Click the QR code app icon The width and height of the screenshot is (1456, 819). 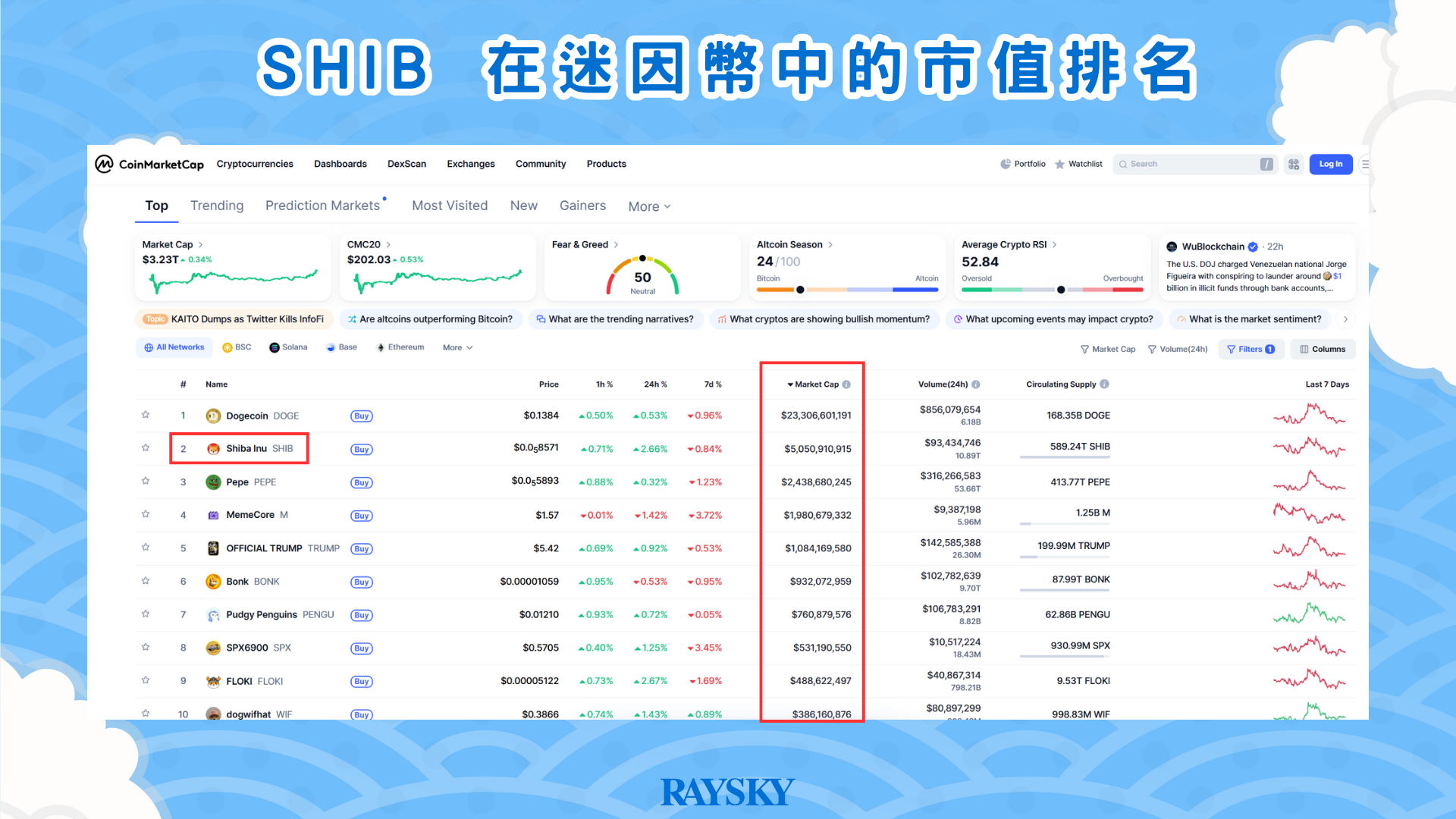1294,164
